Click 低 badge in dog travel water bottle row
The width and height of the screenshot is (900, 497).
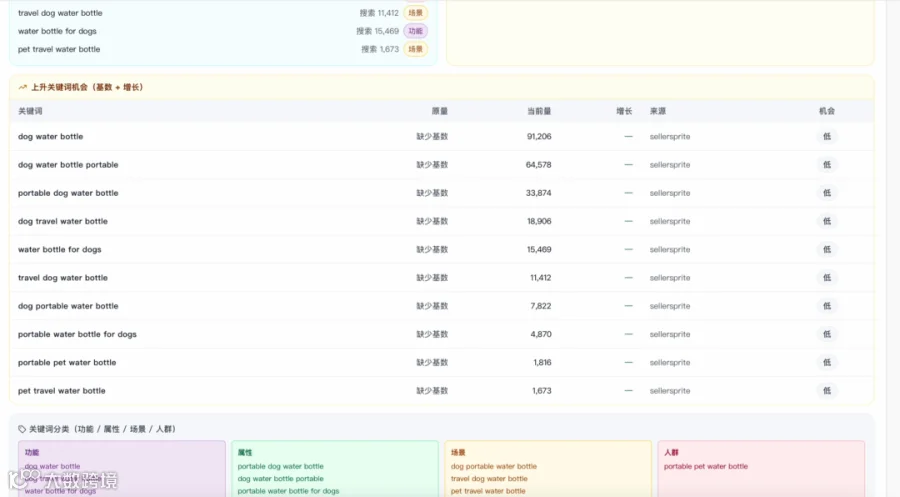[x=827, y=221]
